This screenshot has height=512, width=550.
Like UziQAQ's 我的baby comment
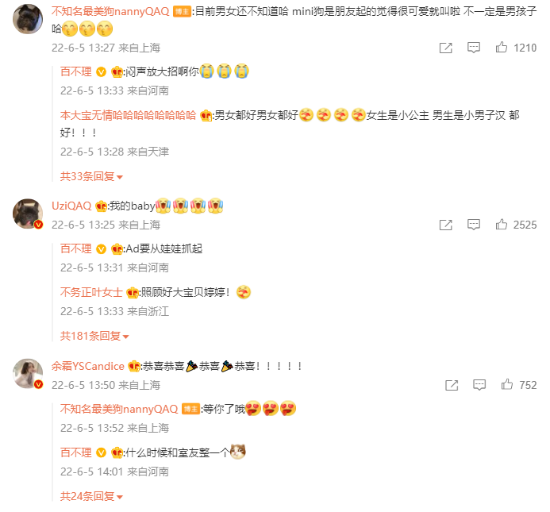(x=501, y=224)
